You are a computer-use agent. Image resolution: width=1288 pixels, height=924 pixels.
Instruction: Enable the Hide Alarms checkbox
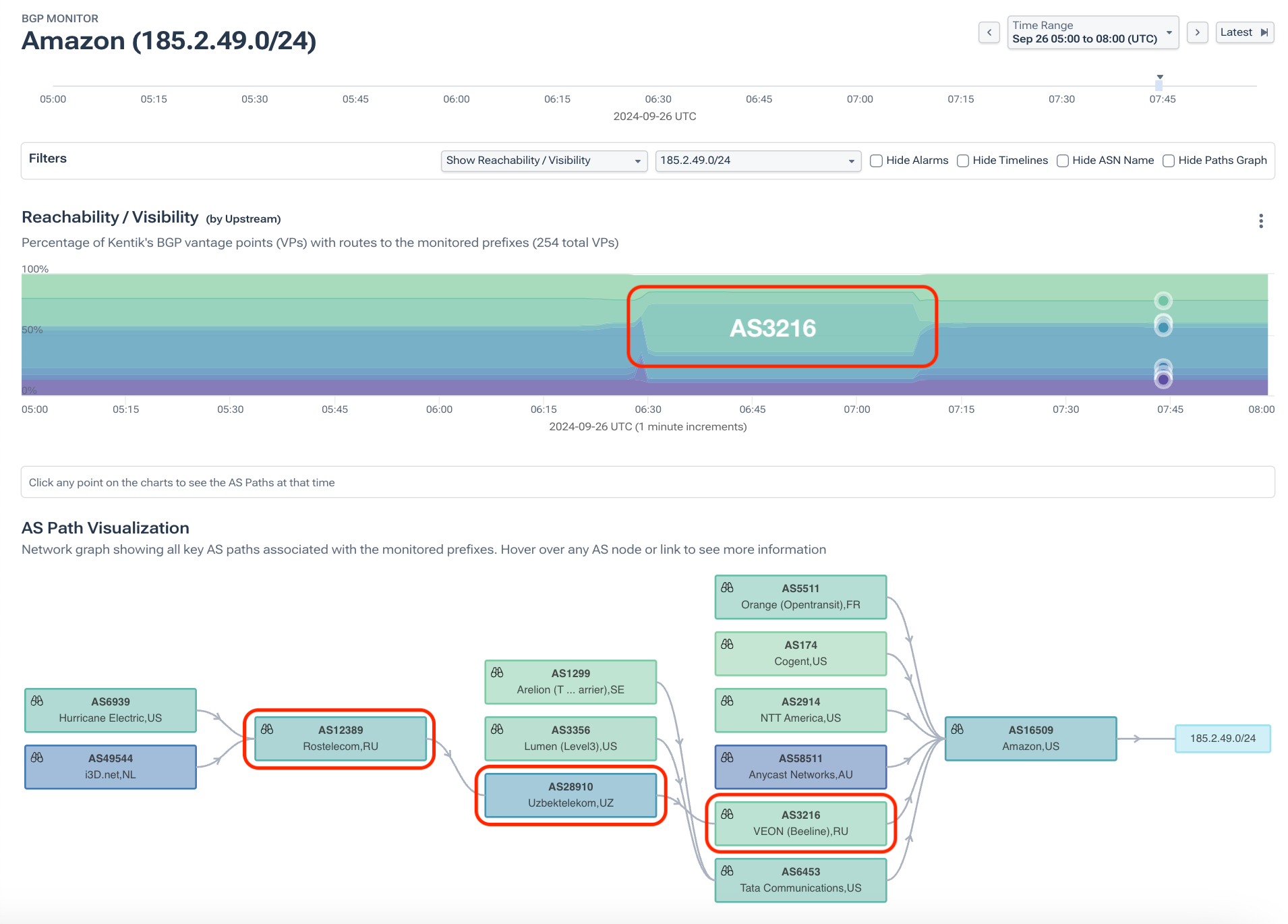(x=877, y=161)
